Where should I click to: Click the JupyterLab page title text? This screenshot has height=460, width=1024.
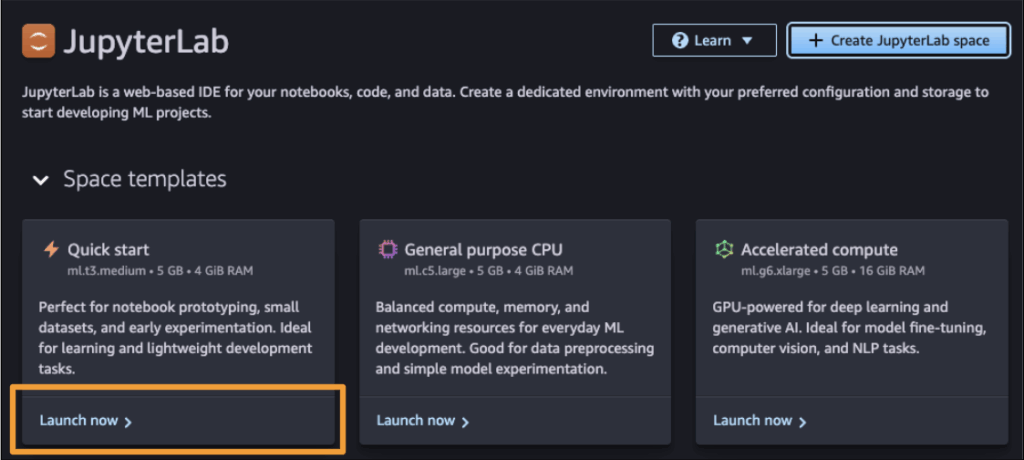click(x=146, y=42)
